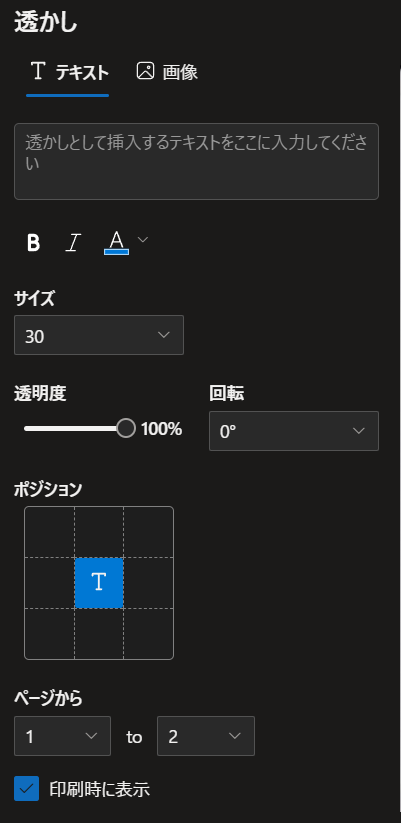
Task: Open the ending page dropdown showing 2
Action: tap(206, 736)
